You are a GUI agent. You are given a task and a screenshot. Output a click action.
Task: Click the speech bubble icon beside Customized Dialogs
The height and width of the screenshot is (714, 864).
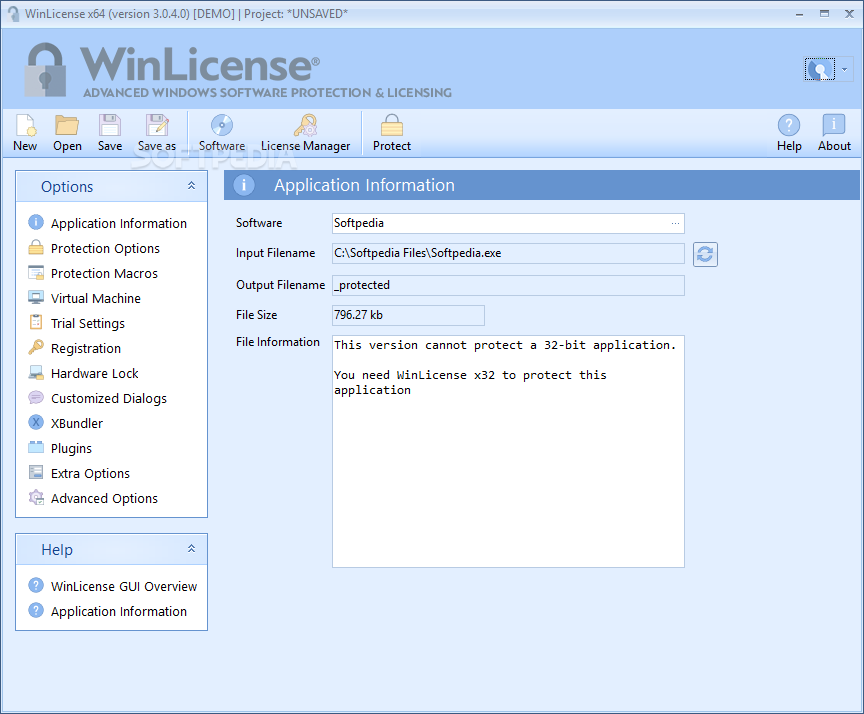pos(36,397)
